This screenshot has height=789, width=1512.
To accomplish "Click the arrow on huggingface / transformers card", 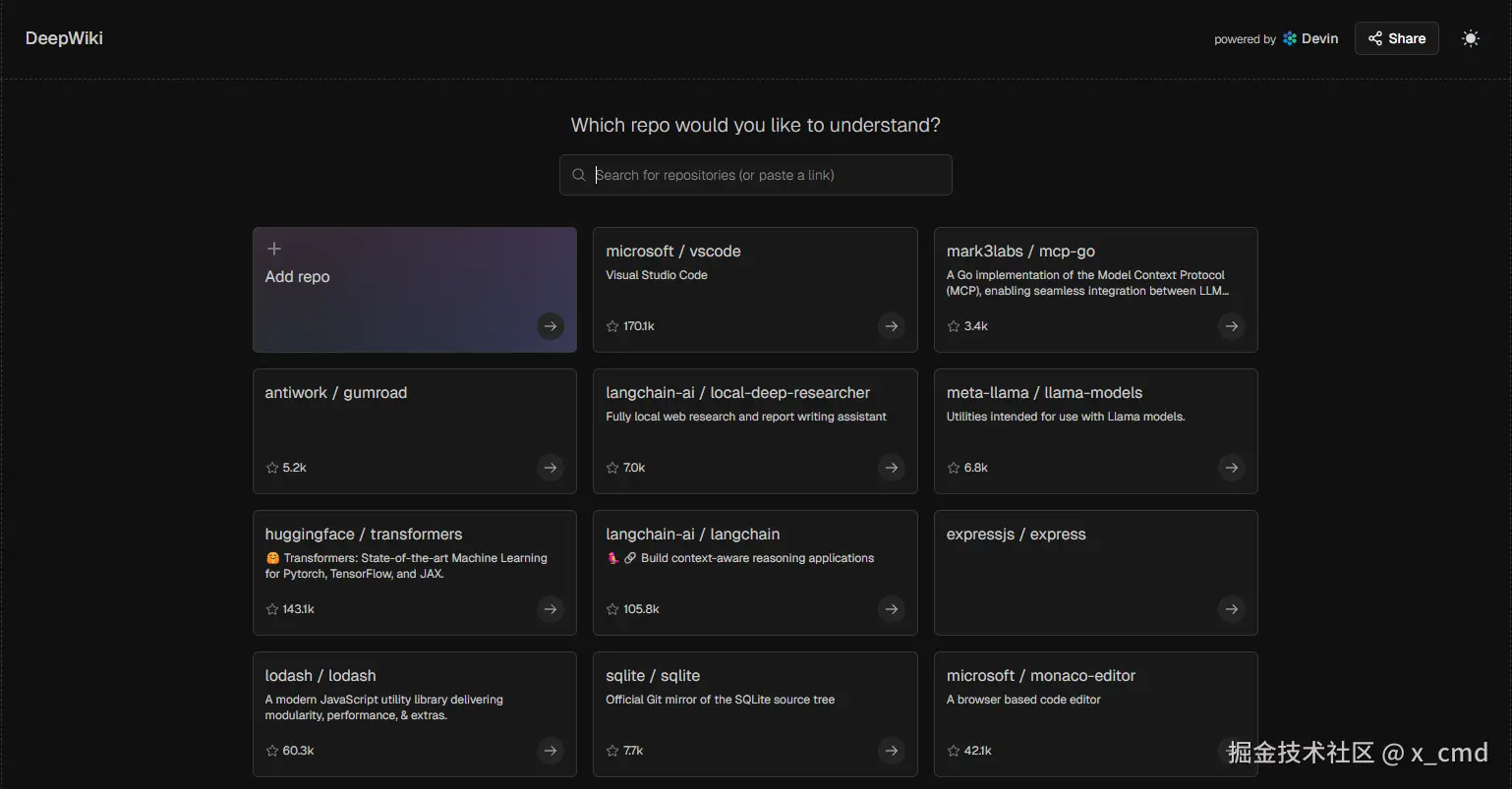I will pyautogui.click(x=551, y=609).
